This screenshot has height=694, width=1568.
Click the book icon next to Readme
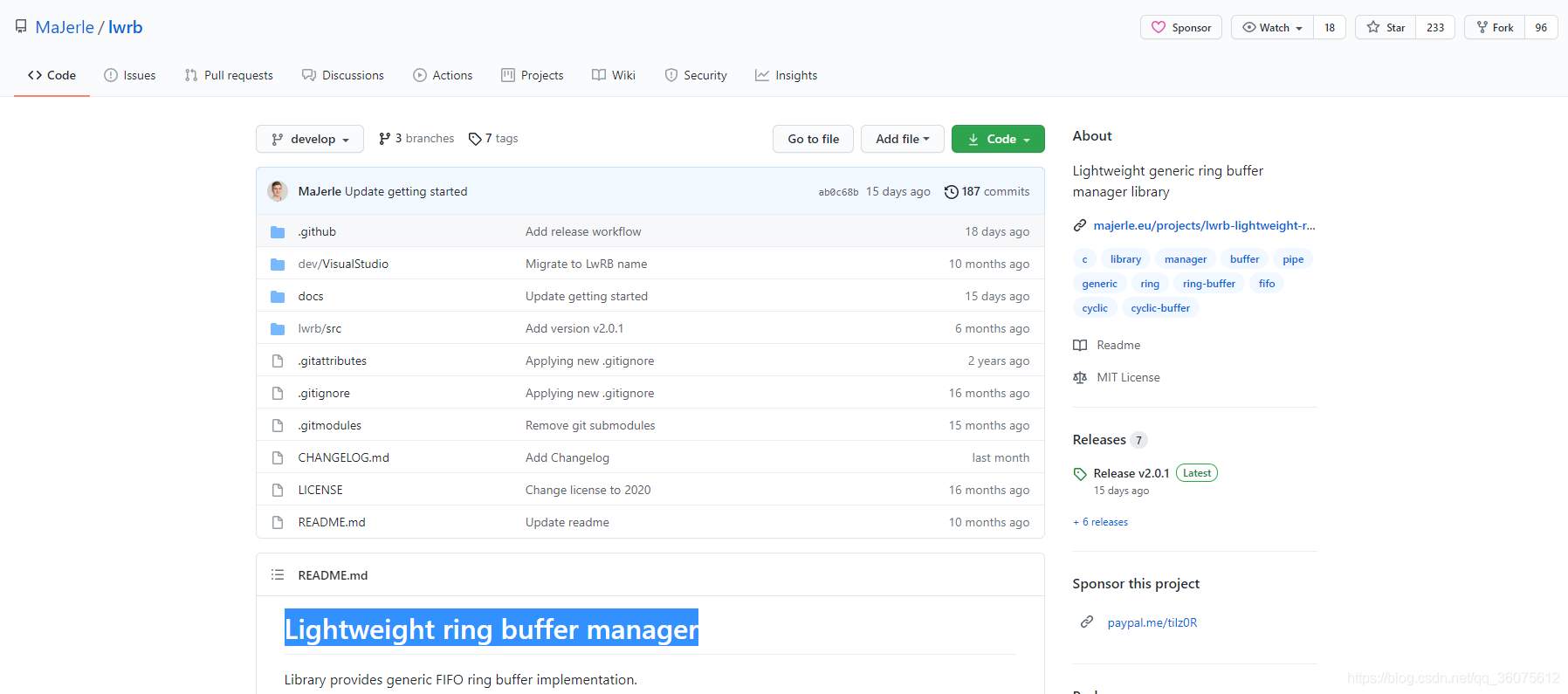point(1080,345)
